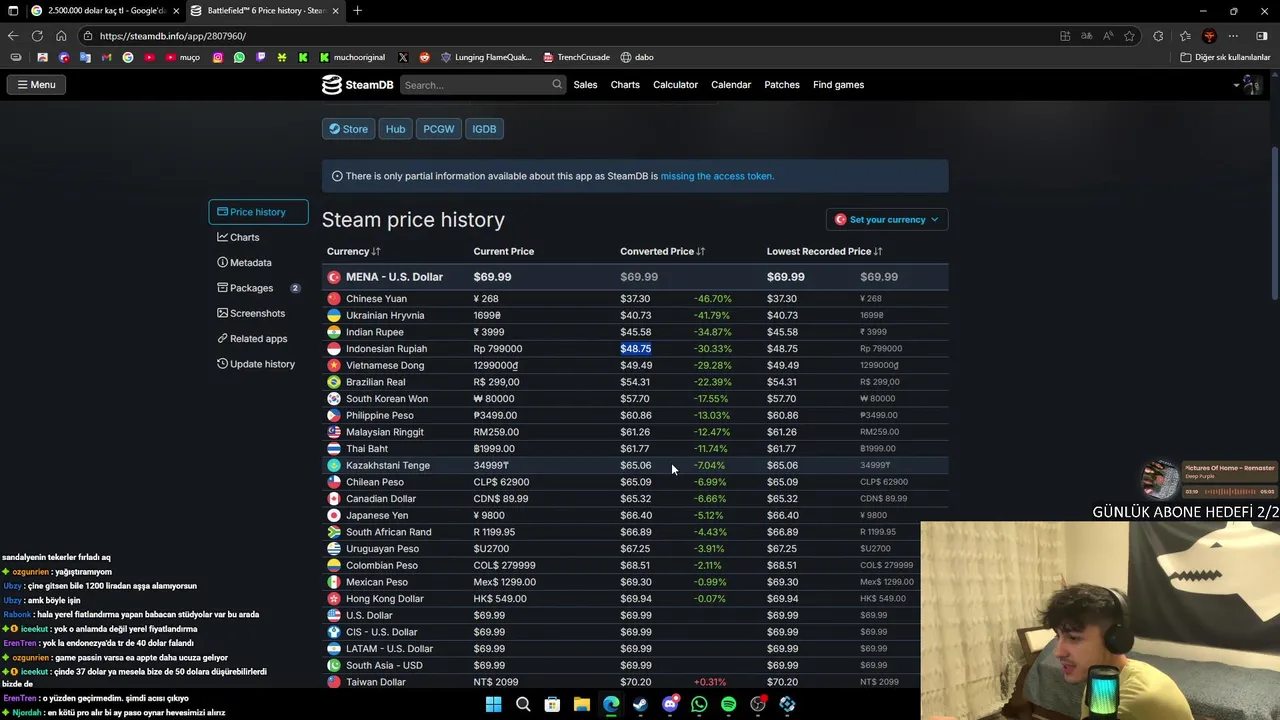Screen dimensions: 1280x720
Task: Click the browser address bar URL
Action: click(x=173, y=36)
